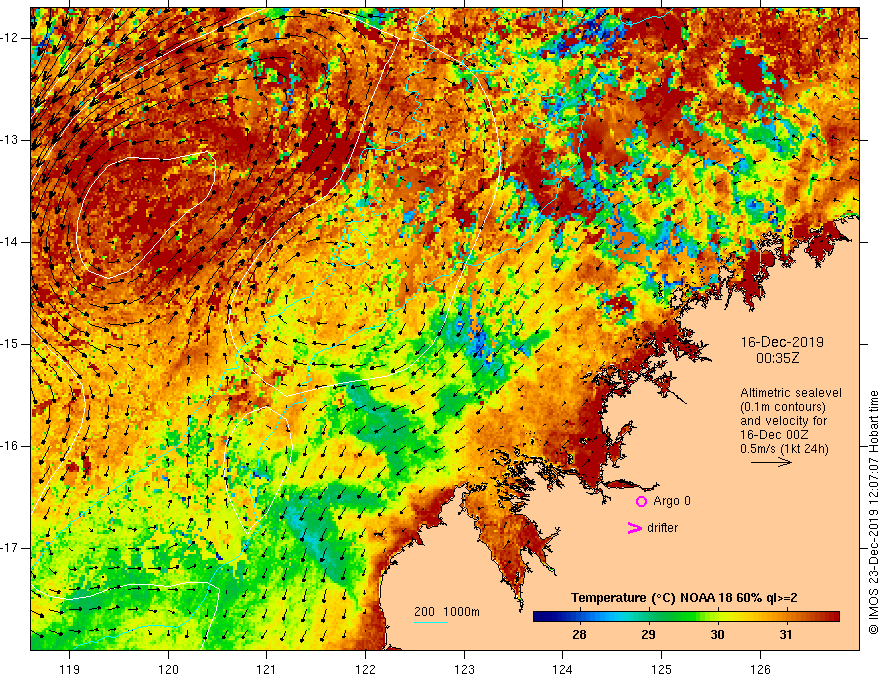This screenshot has width=880, height=680.
Task: Click the '0.5m/s (1kt 24h)' text
Action: point(784,449)
